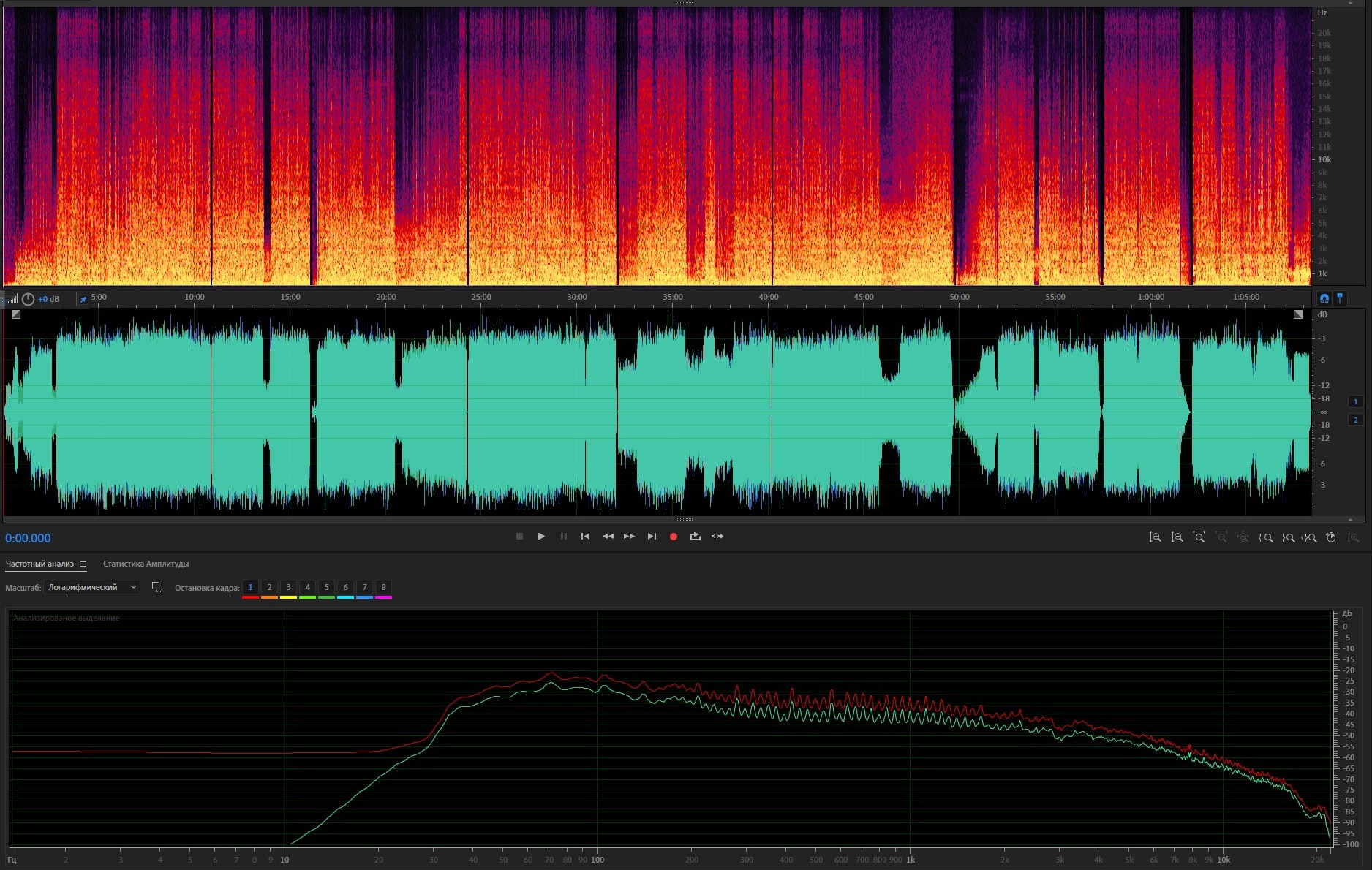Click the 0:00.000 timecode display
1372x870 pixels.
pyautogui.click(x=28, y=539)
